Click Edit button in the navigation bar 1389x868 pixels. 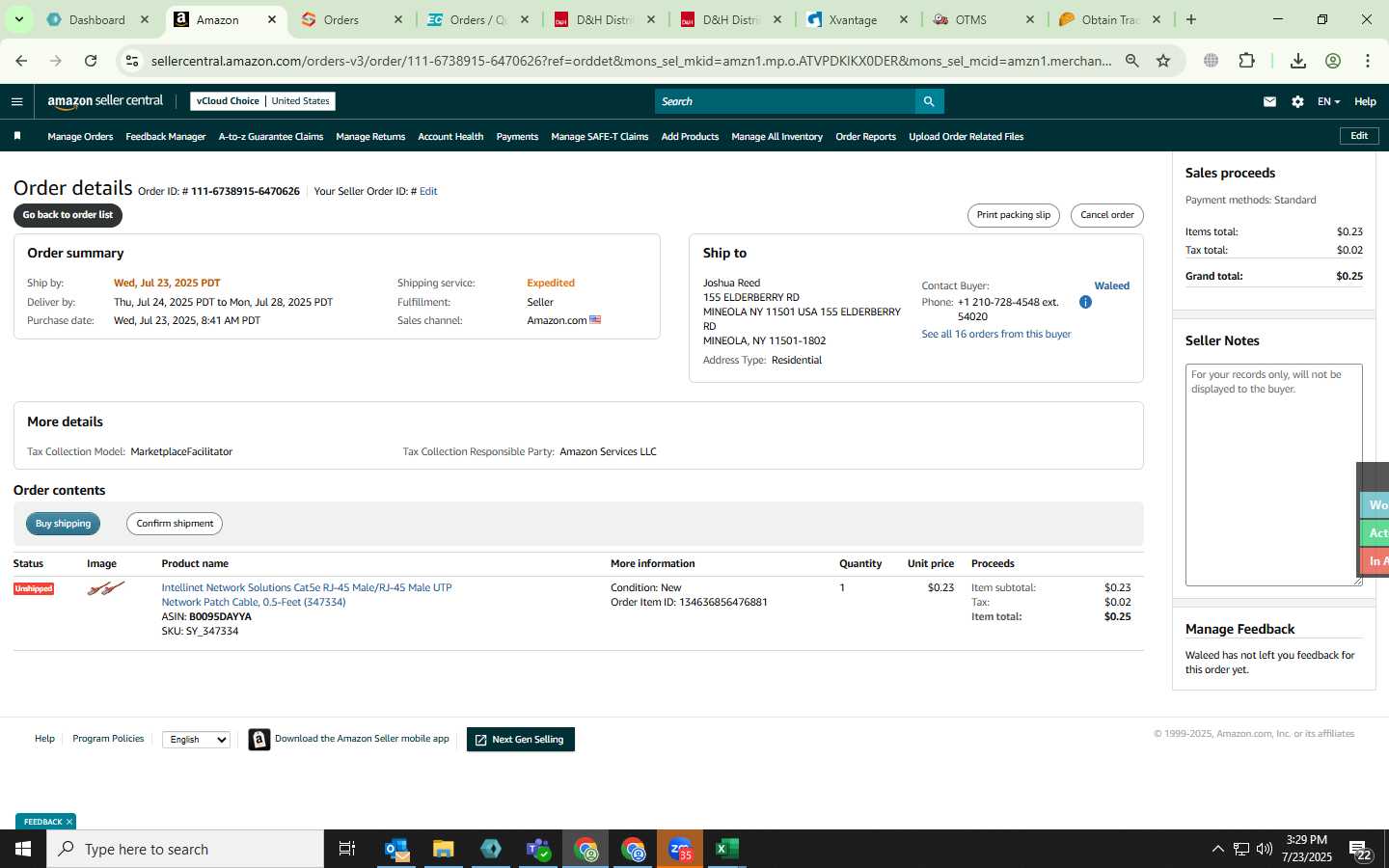[x=1359, y=136]
